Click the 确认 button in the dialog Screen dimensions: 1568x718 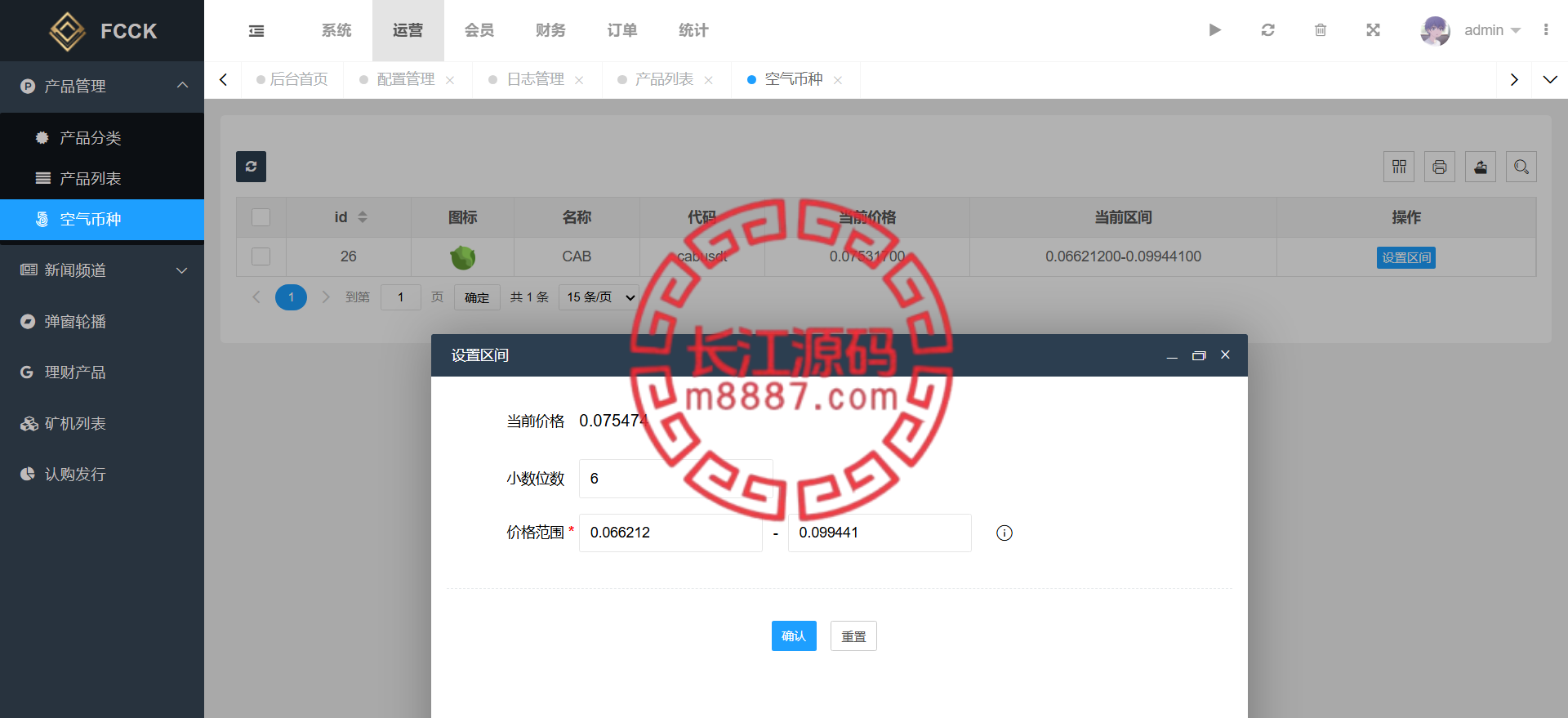pos(794,636)
